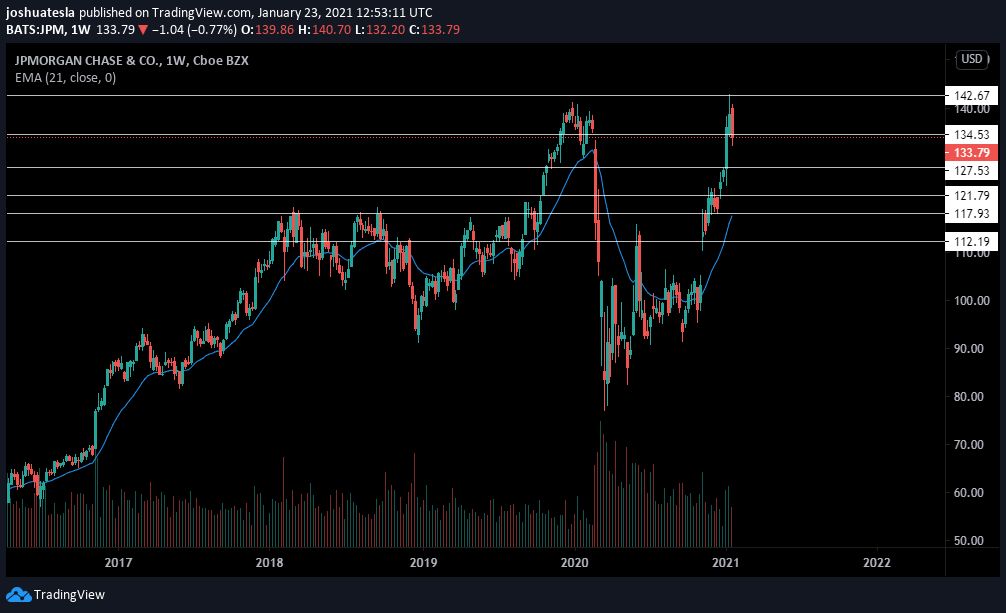Image resolution: width=1006 pixels, height=613 pixels.
Task: Click the −1.04 (−0.77%) change value
Action: [x=194, y=30]
